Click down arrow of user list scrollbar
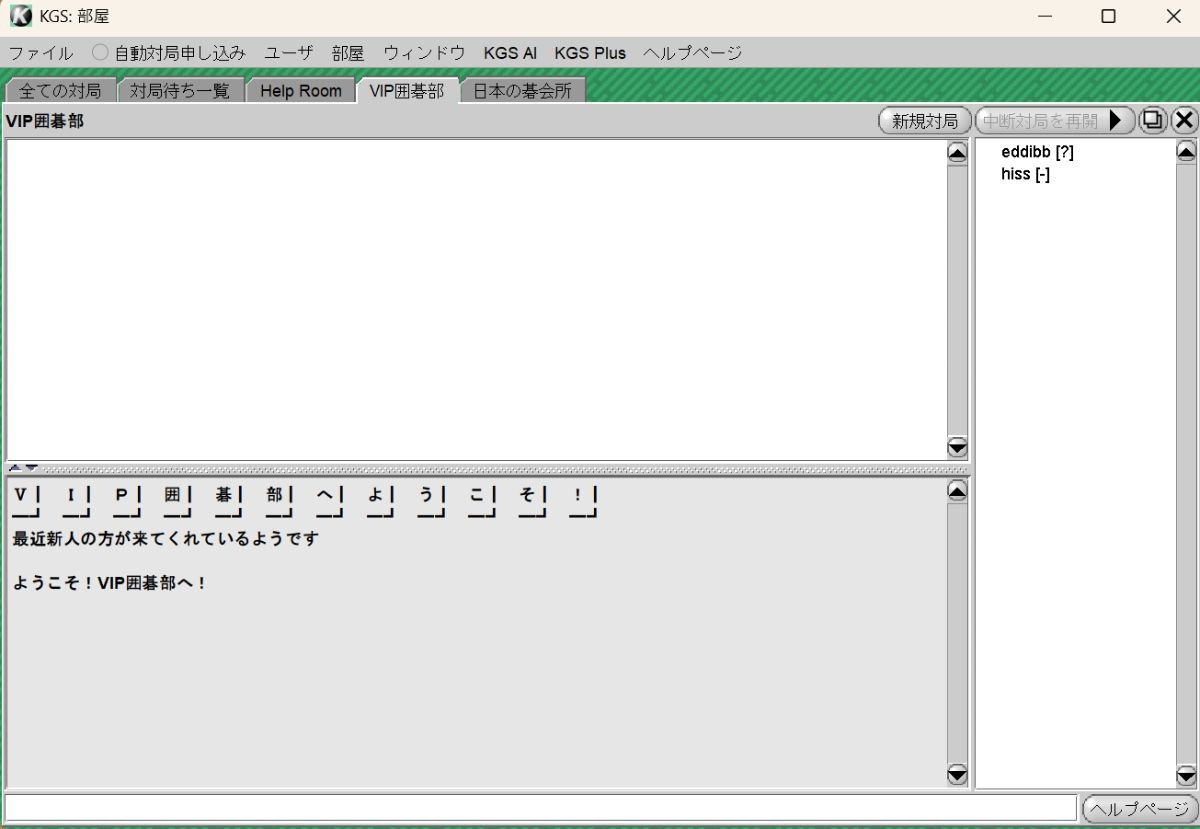 point(1186,775)
